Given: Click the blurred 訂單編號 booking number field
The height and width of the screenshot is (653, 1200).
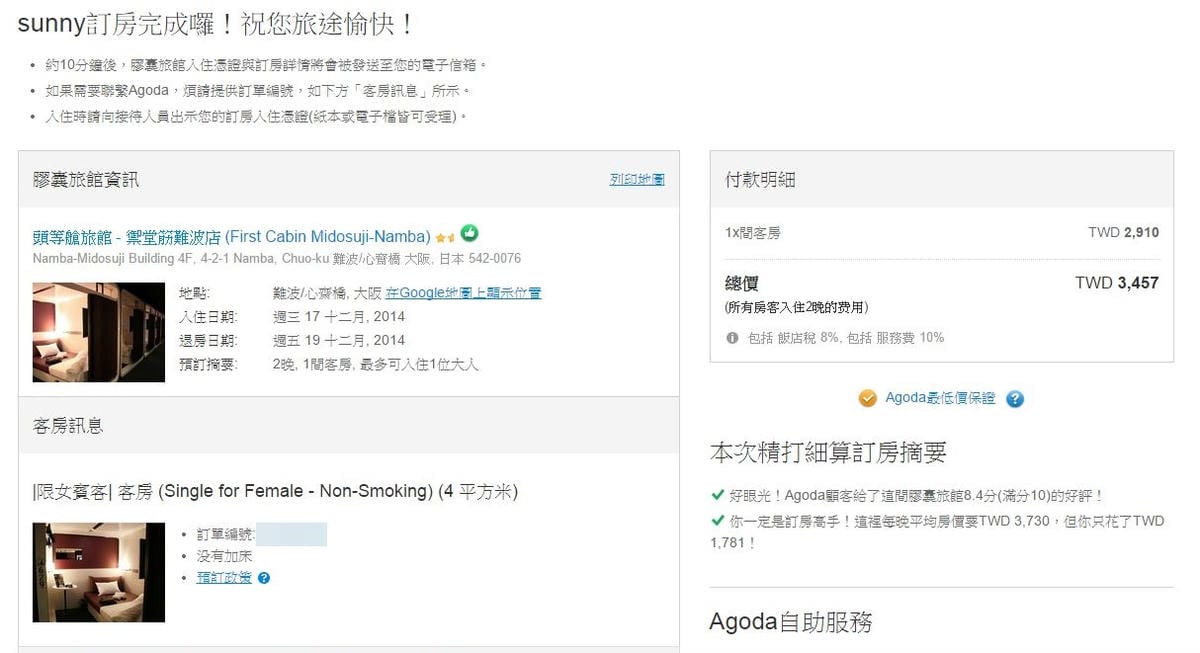Looking at the screenshot, I should [291, 534].
